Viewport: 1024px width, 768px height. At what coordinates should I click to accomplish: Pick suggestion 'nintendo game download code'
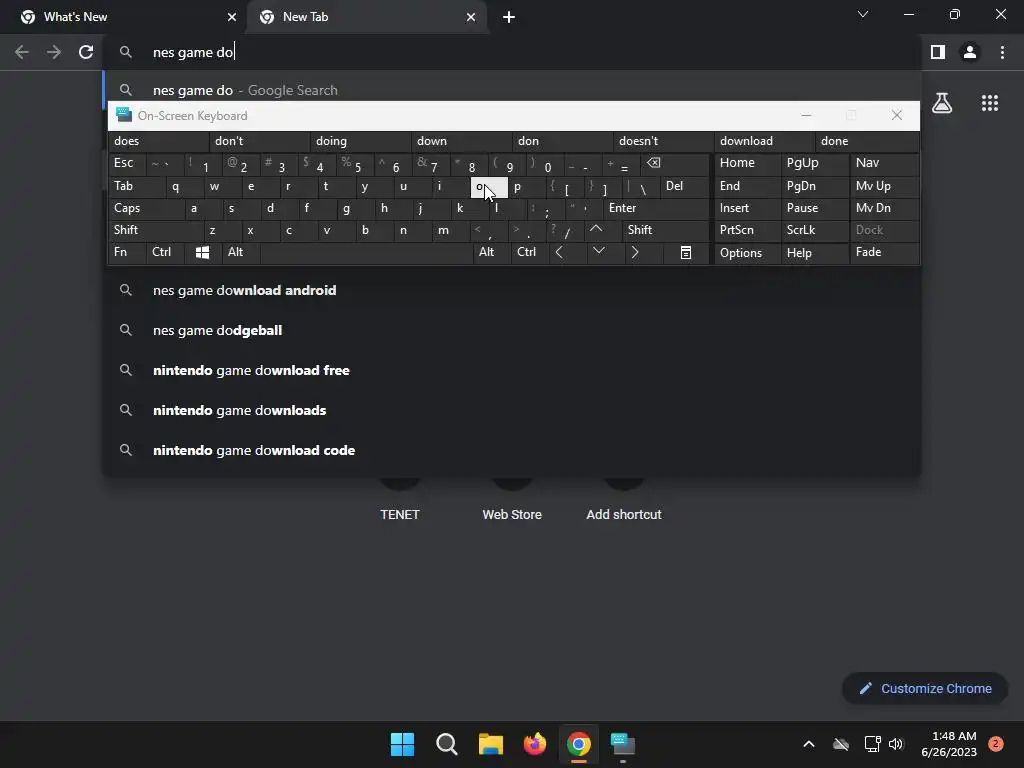[x=512, y=450]
